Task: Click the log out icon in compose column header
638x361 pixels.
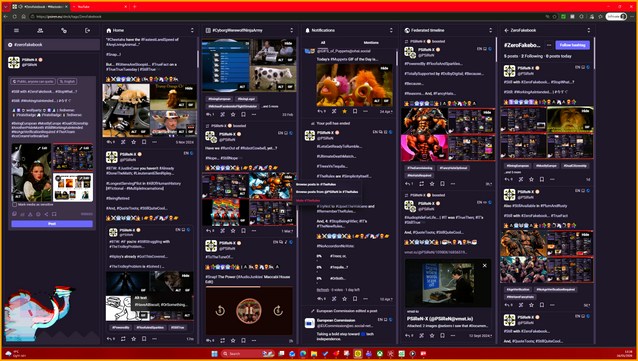Action: [x=87, y=31]
